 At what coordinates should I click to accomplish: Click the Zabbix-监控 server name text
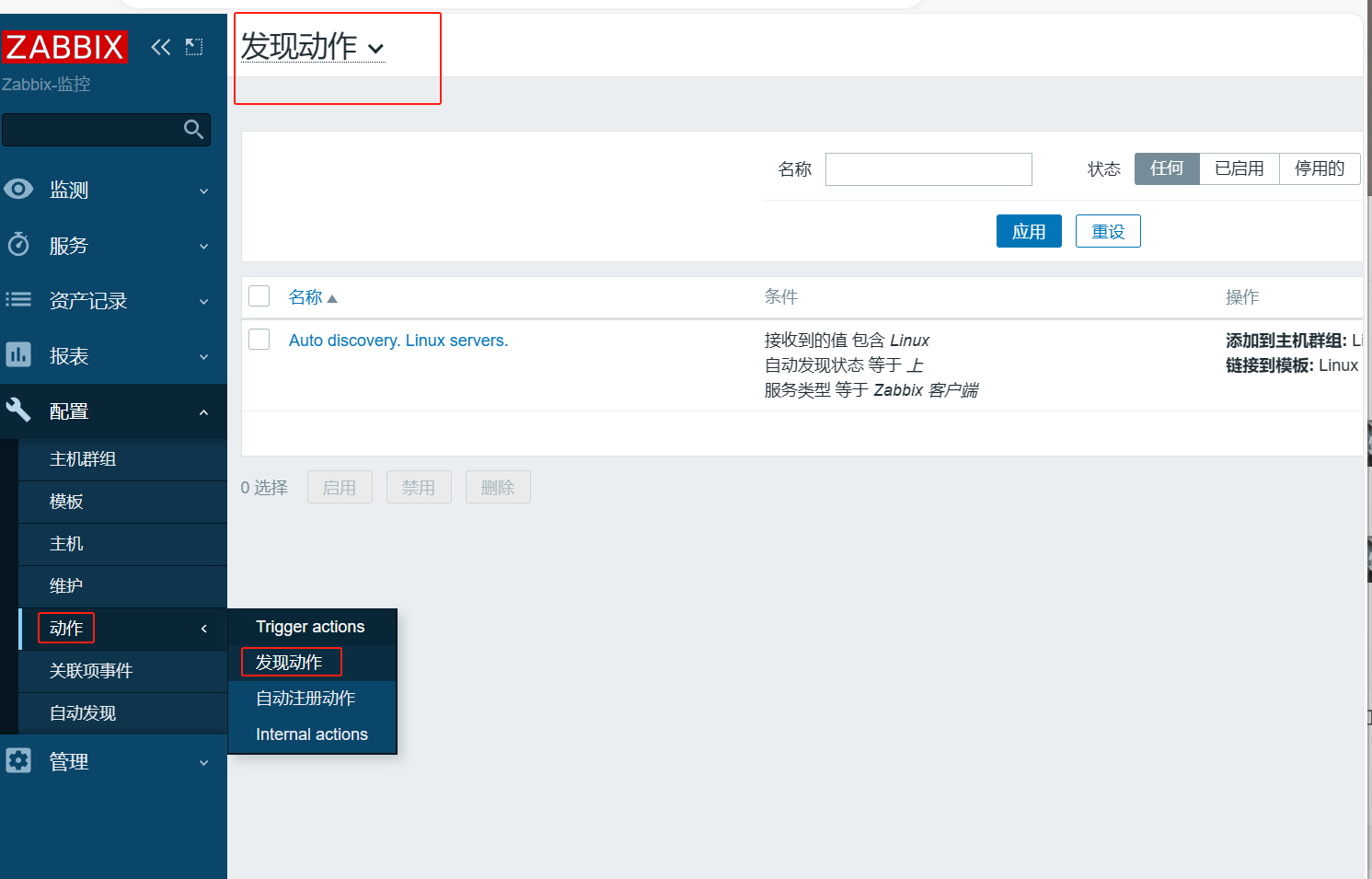(x=46, y=85)
